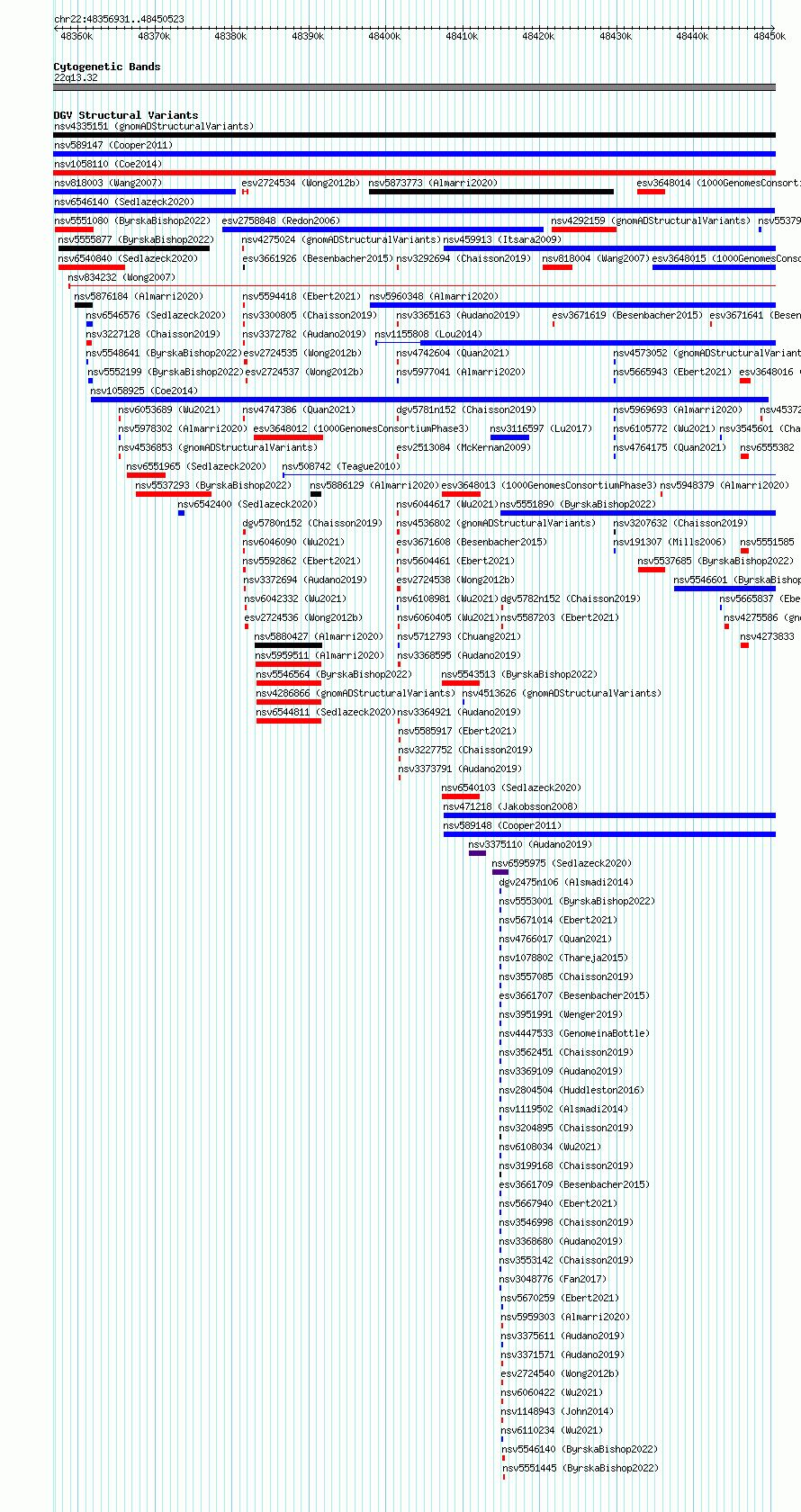Screen dimensions: 801x1512
Task: Click nsv3375110 (Audano2019) label
Action: click(x=530, y=844)
